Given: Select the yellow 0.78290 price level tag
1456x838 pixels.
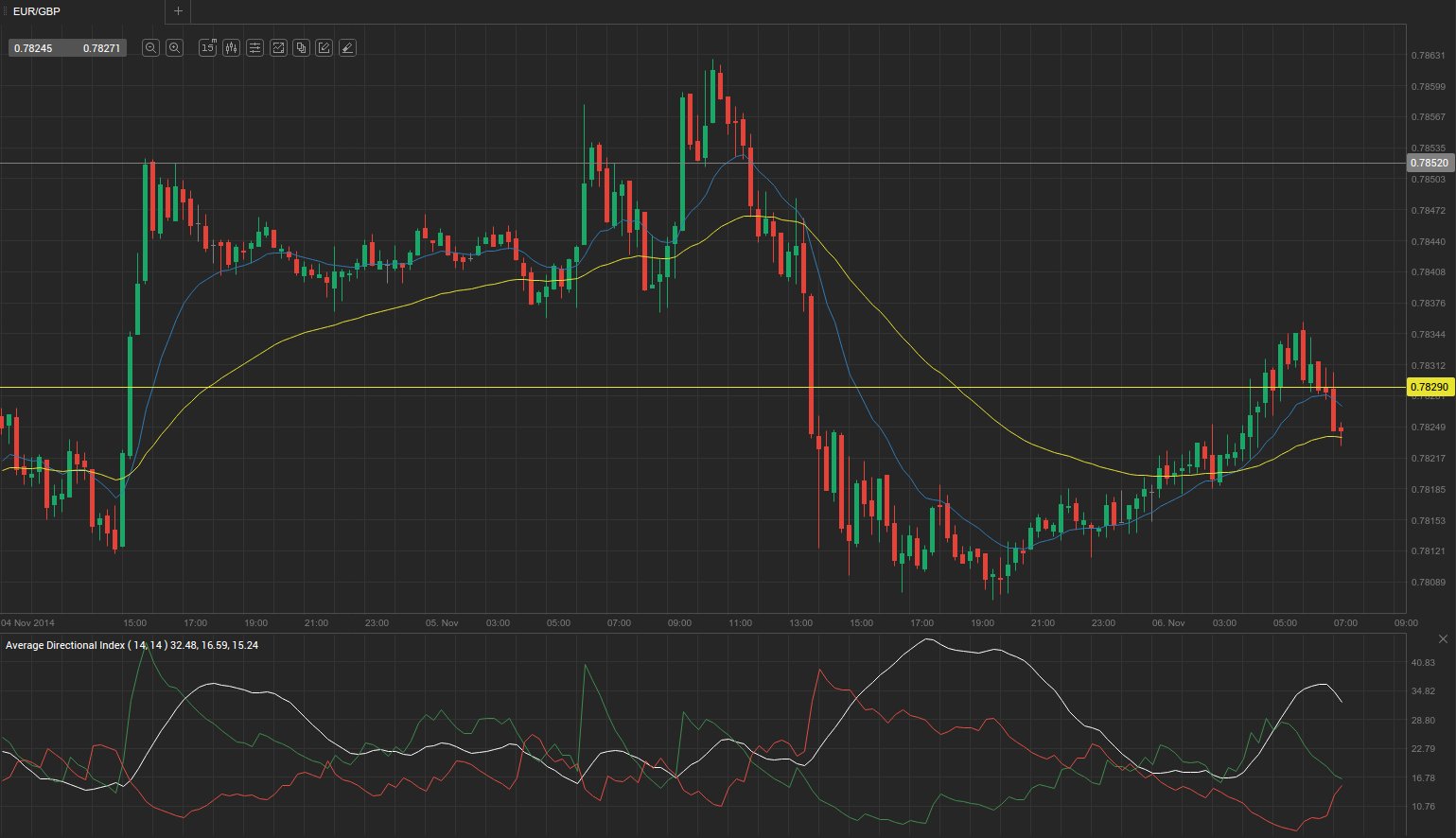Looking at the screenshot, I should 1429,387.
